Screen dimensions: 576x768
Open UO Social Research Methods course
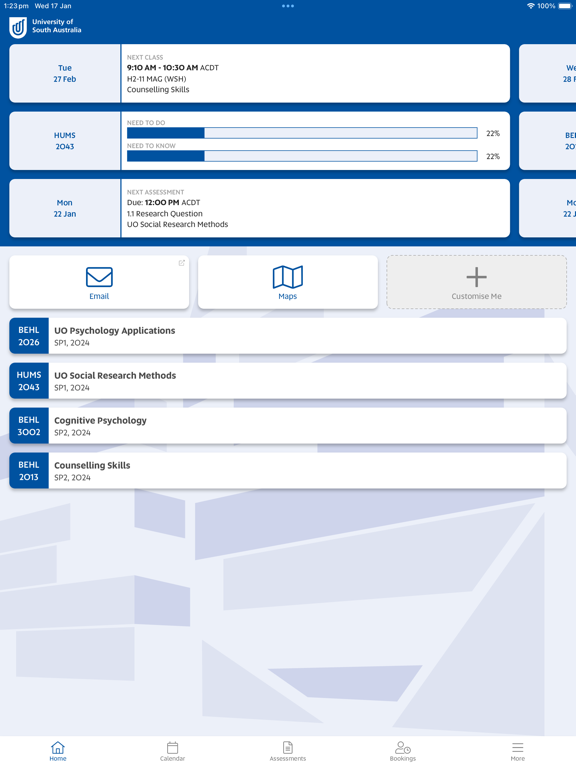coord(288,381)
